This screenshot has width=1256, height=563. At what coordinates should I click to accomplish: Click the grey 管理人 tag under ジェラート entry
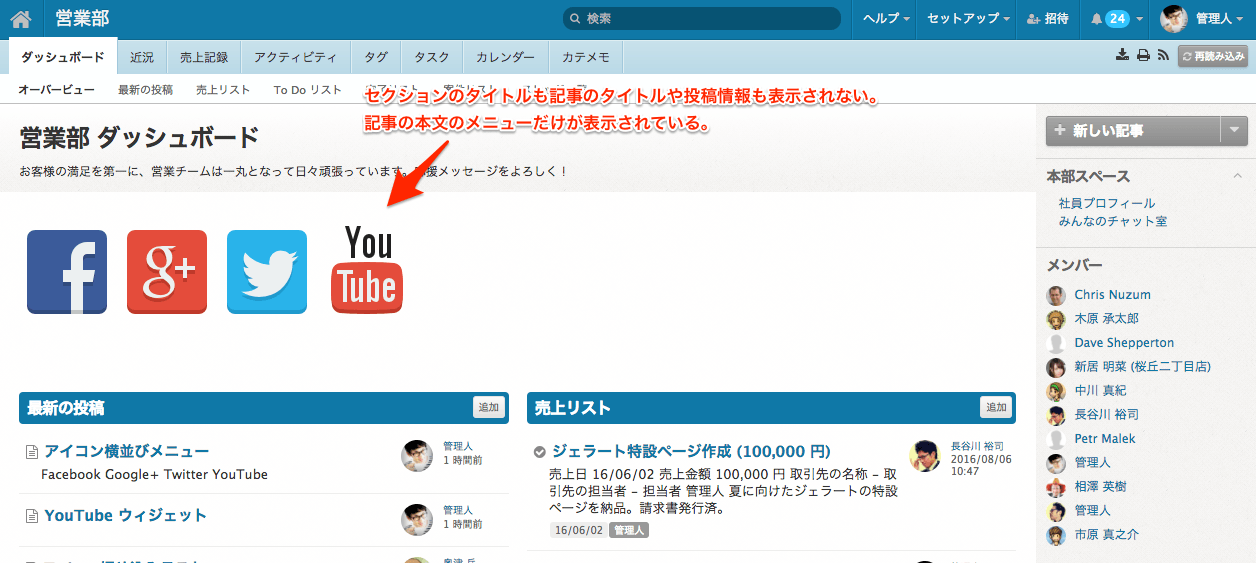[629, 530]
